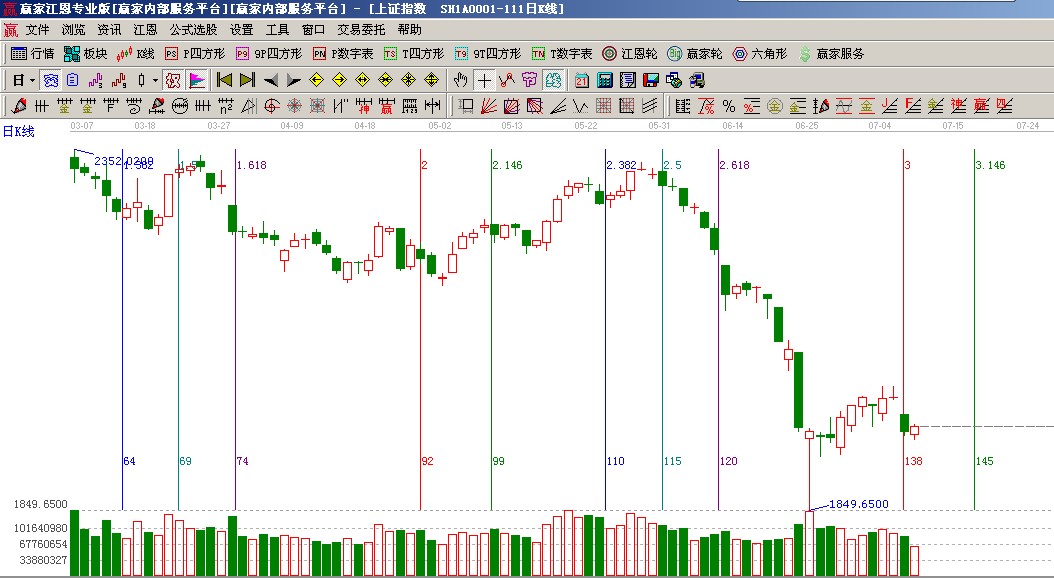
Task: Open the calculator icon in toolbar
Action: click(605, 80)
